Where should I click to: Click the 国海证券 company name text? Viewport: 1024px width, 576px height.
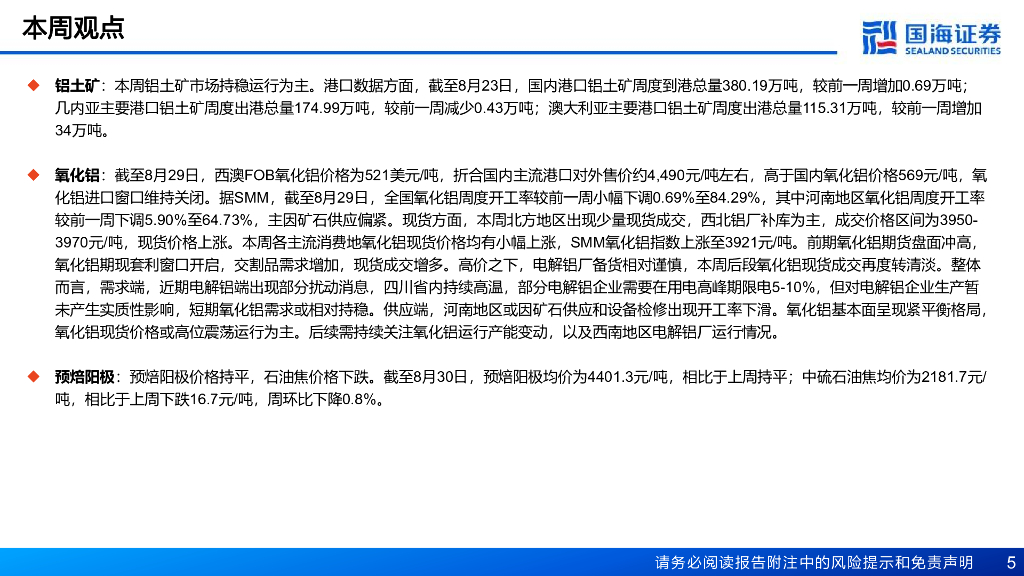[x=953, y=33]
